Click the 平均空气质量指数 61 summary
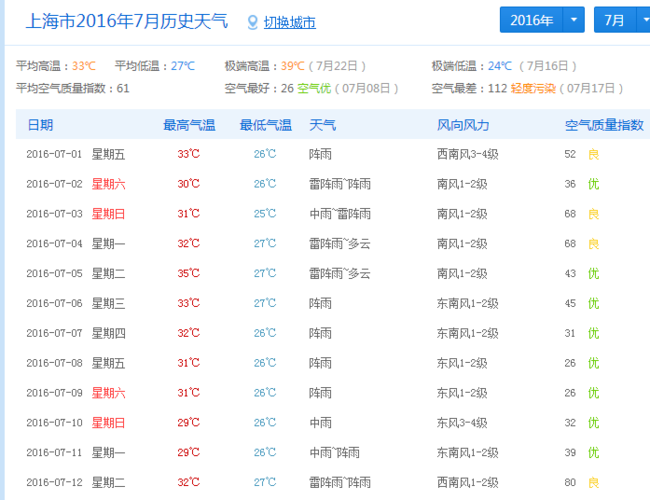The height and width of the screenshot is (500, 650). point(73,88)
